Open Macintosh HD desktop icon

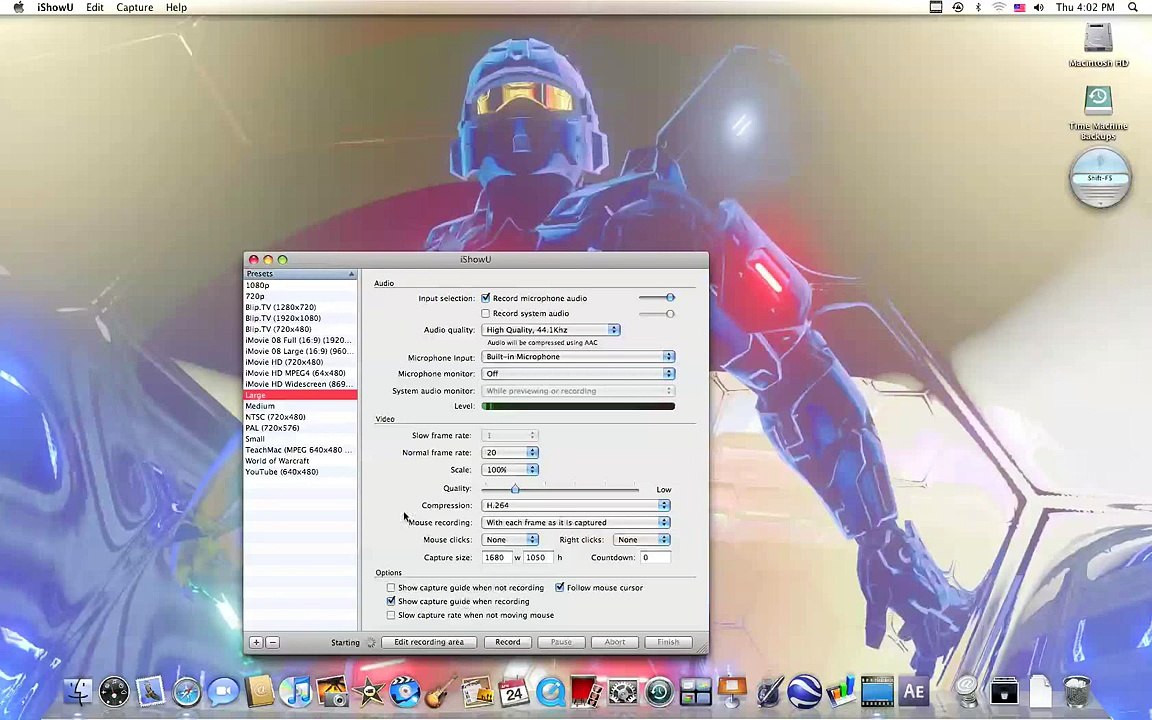tap(1098, 44)
